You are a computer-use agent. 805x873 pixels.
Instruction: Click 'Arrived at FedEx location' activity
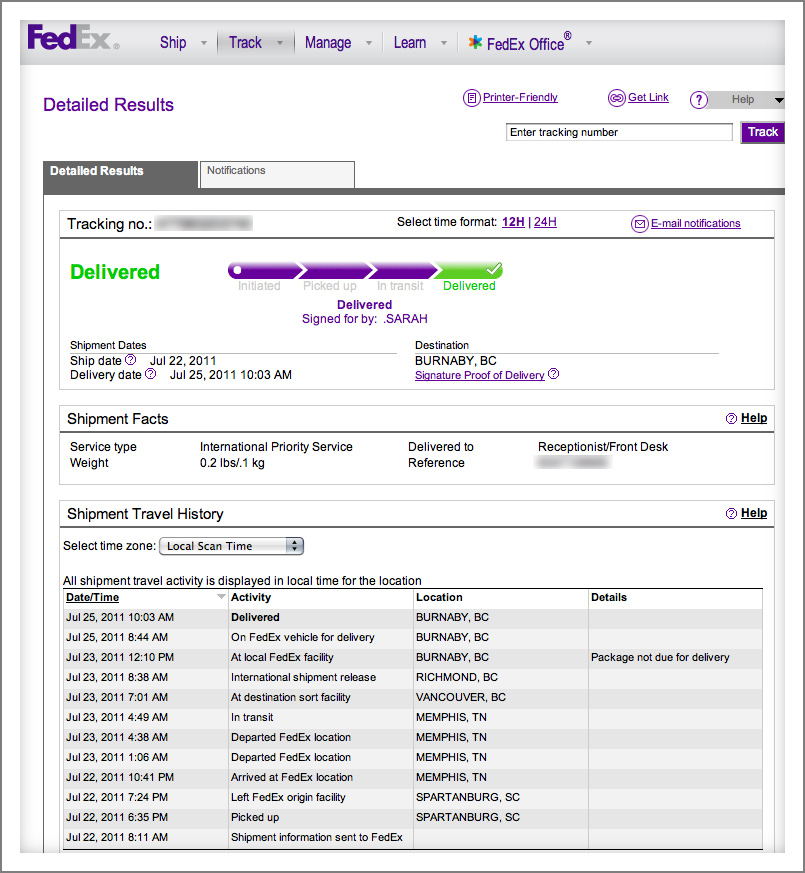coord(292,777)
